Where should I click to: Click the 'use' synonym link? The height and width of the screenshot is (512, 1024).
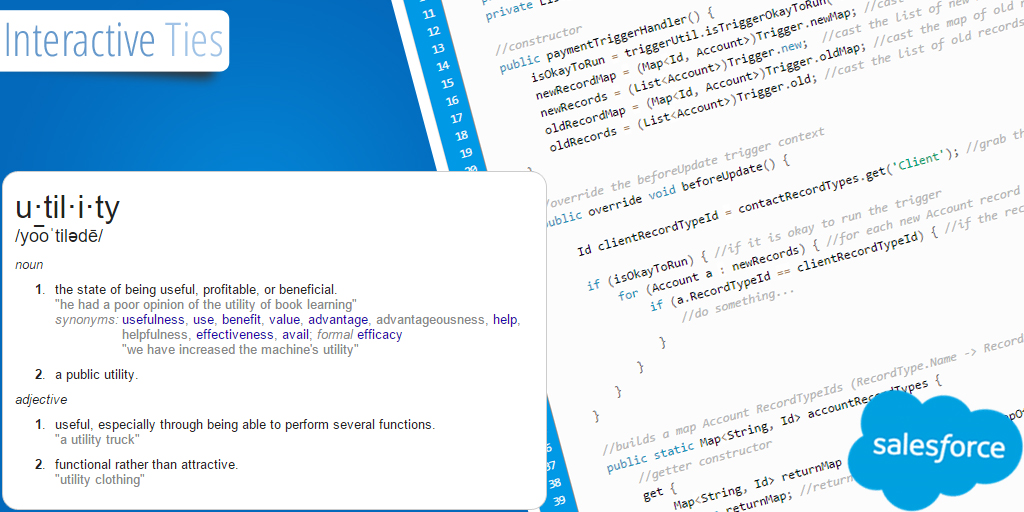click(x=203, y=320)
